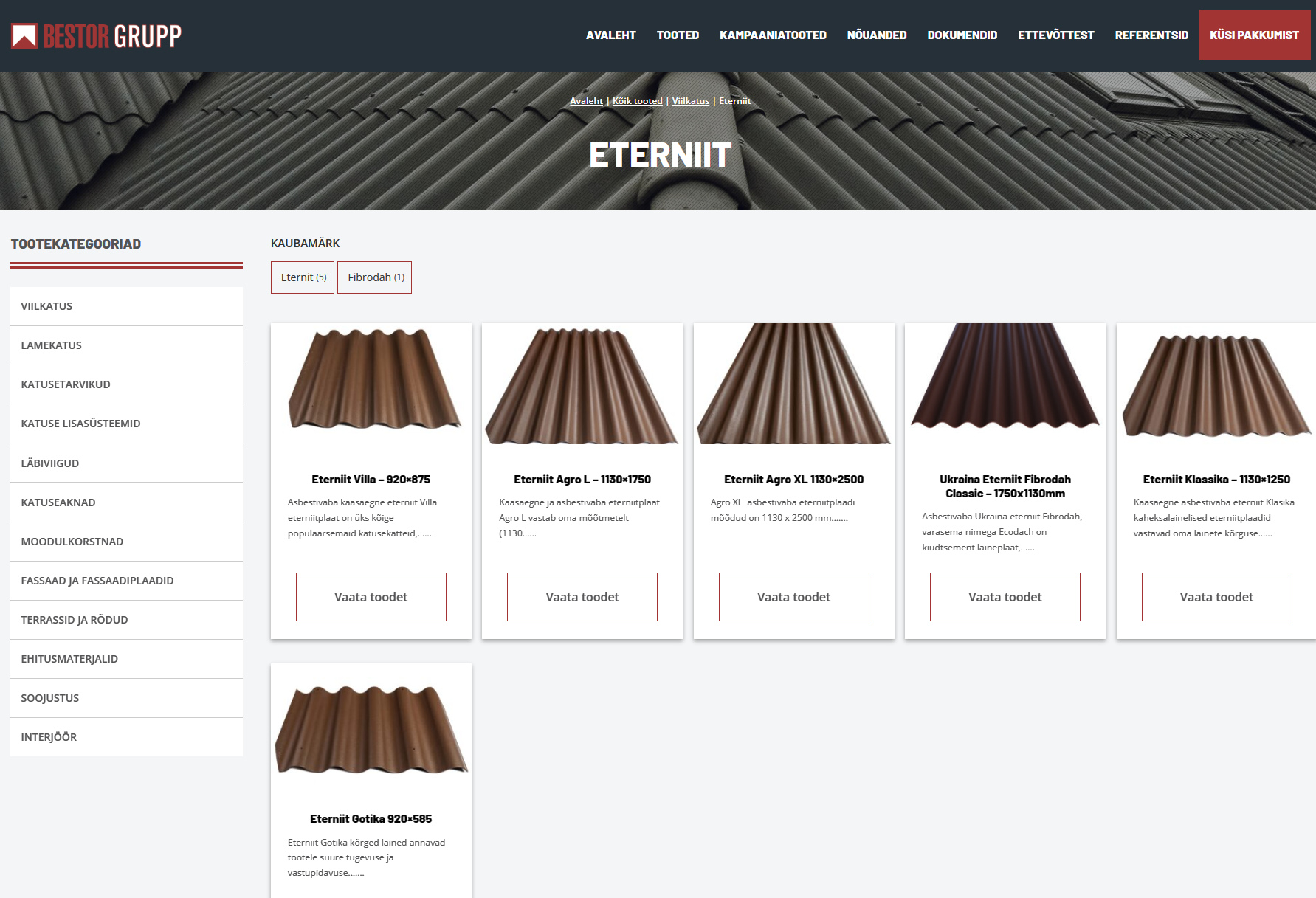Open the TOOTED menu item

[x=678, y=35]
